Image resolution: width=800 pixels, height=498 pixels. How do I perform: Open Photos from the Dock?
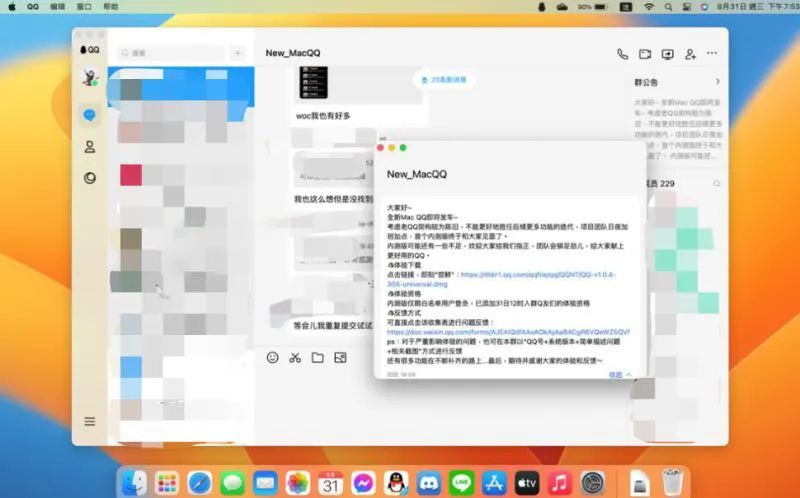[x=298, y=482]
